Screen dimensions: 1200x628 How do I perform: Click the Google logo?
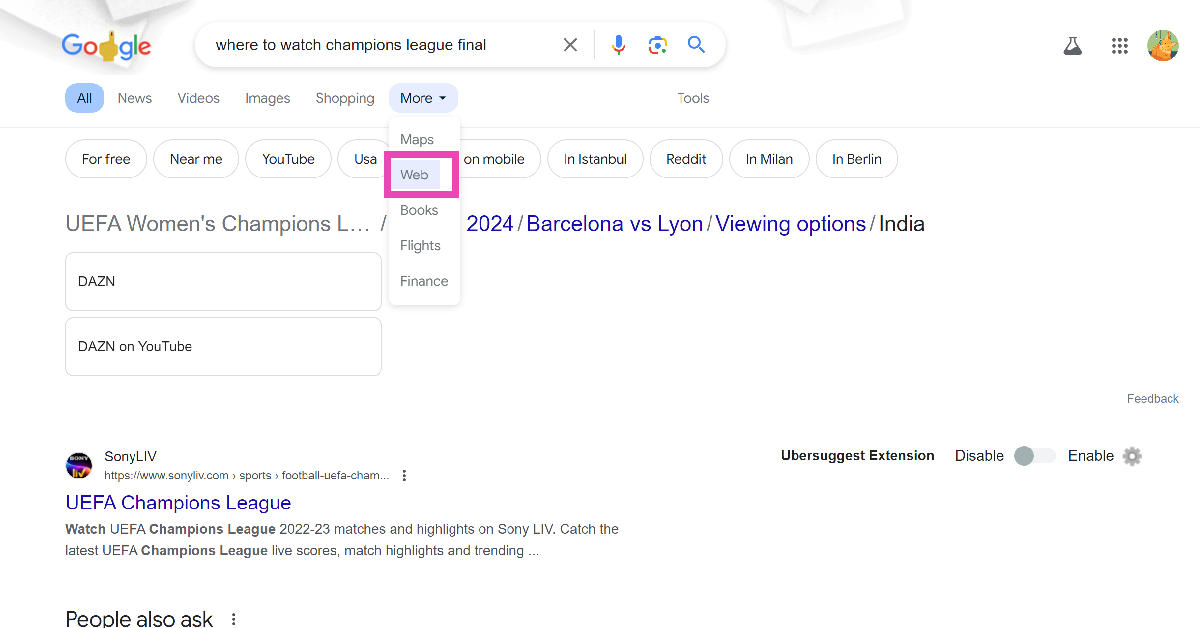point(106,45)
